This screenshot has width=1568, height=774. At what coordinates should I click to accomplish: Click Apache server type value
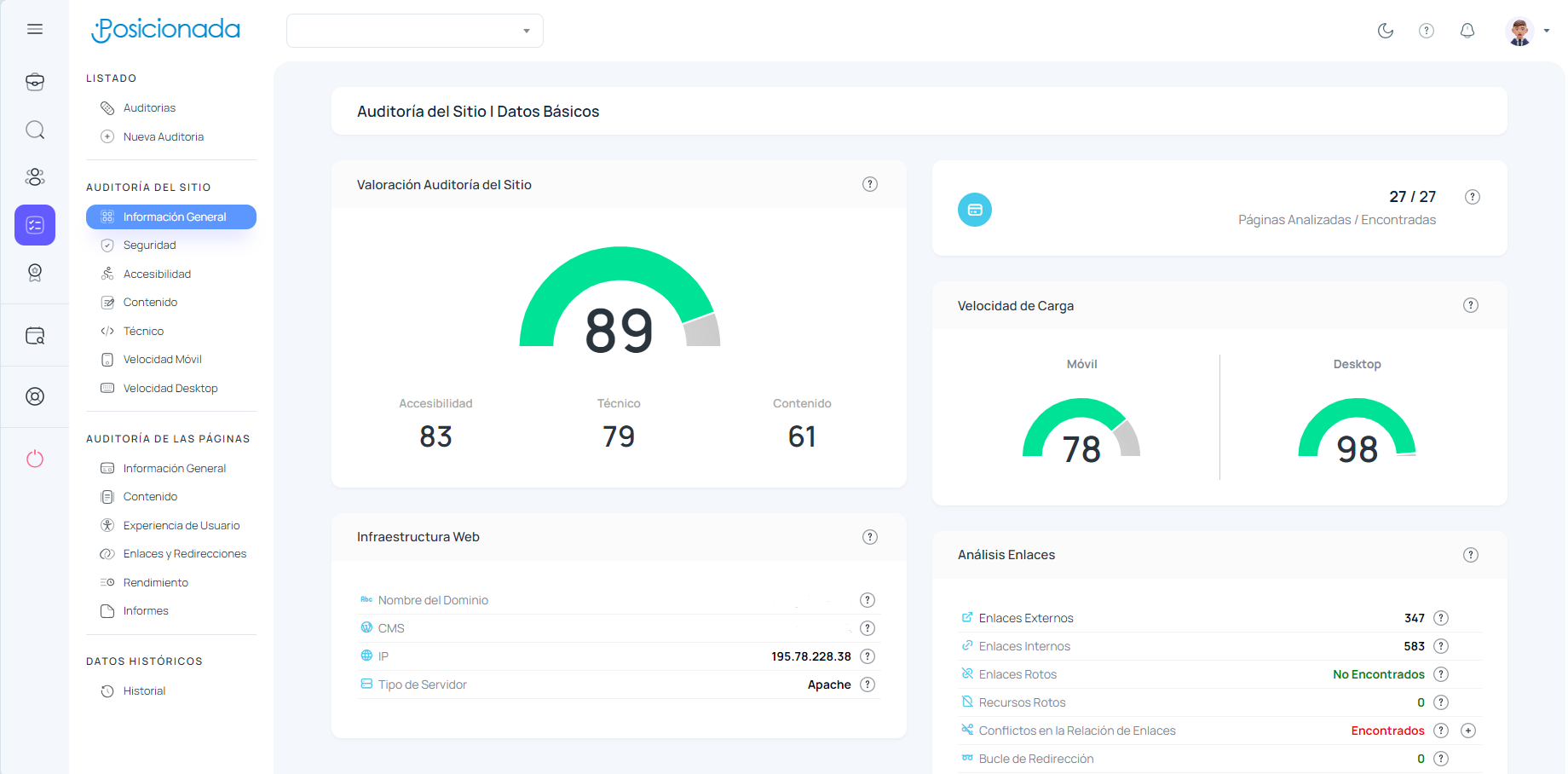[829, 684]
